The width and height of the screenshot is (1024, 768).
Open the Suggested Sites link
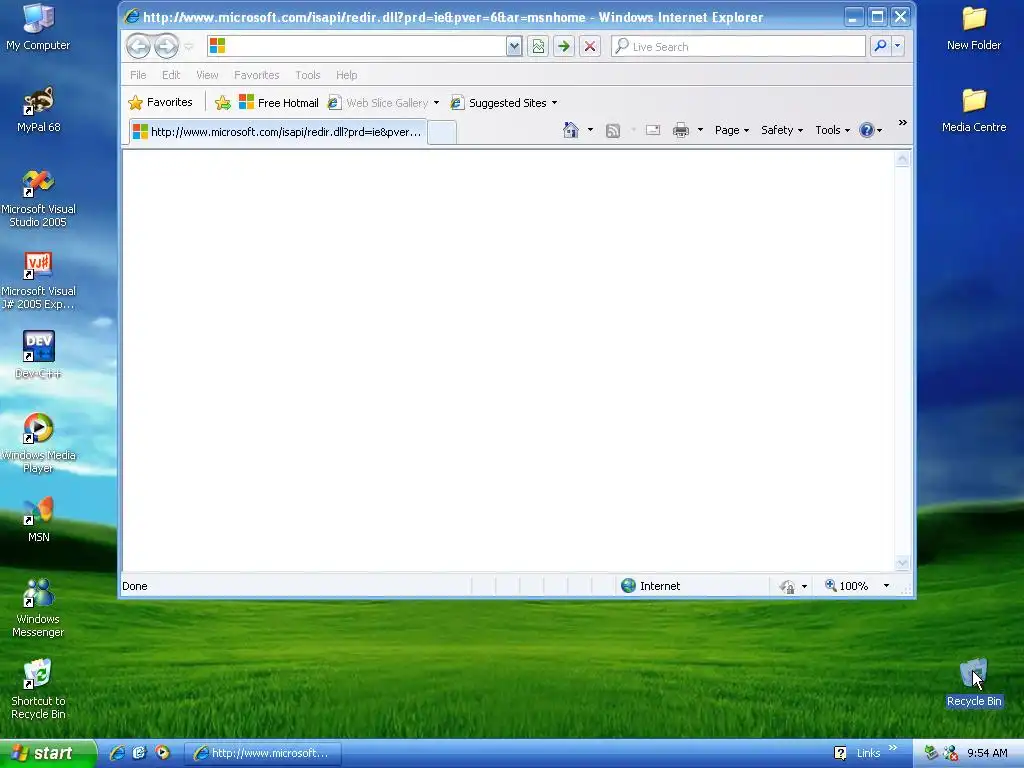(x=499, y=103)
